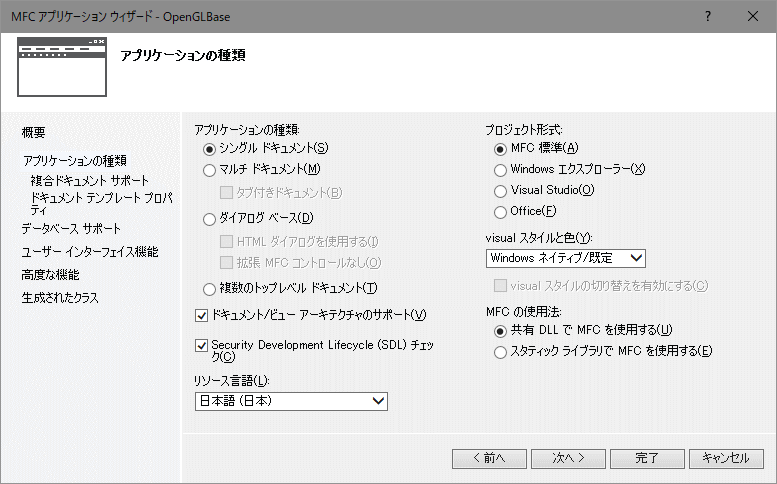Select ダイアログ ベース radio button
Screen dimensions: 777x484
[x=209, y=219]
